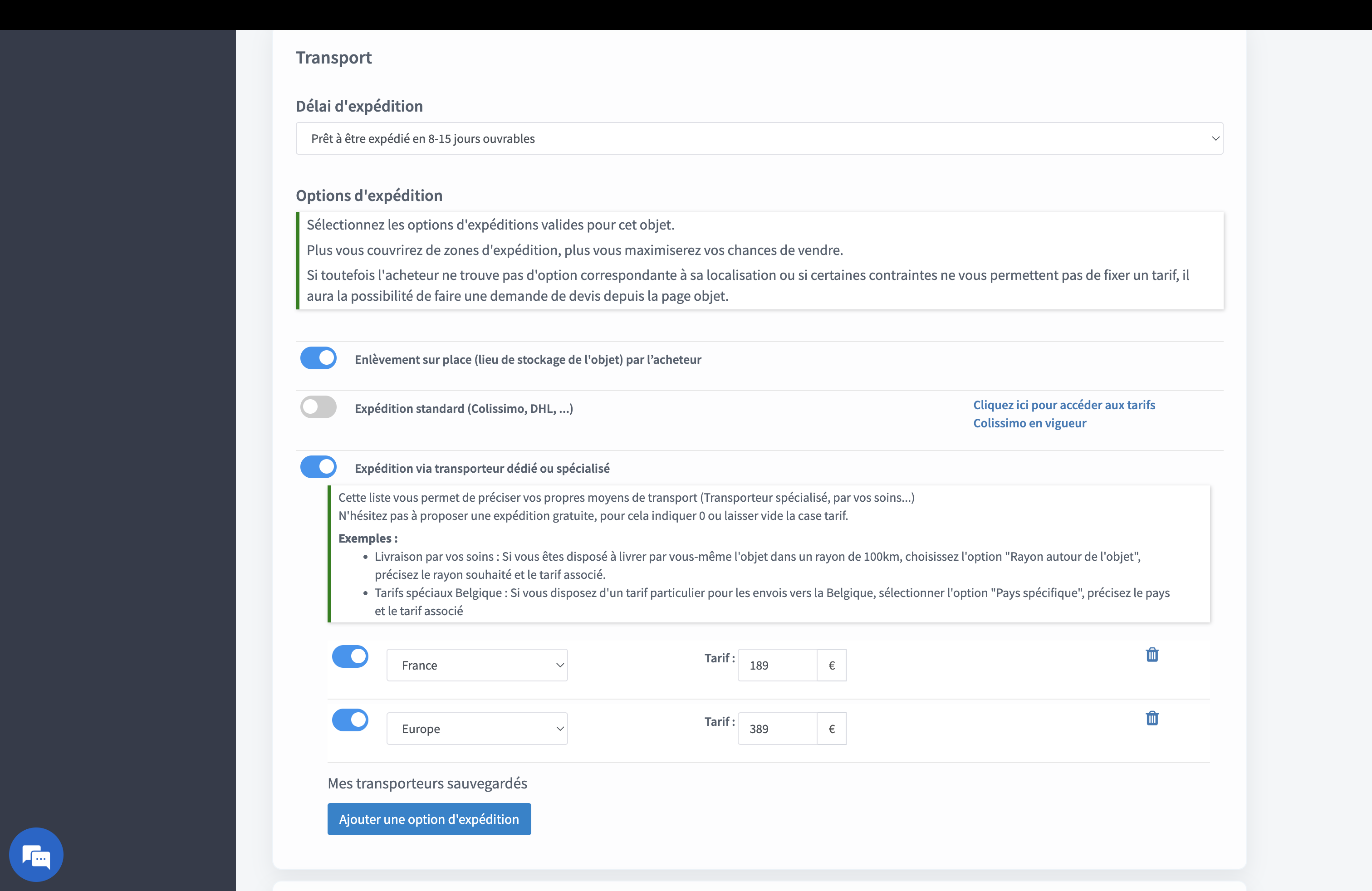Expand the France zone dropdown
Image resolution: width=1372 pixels, height=891 pixels.
[x=477, y=665]
